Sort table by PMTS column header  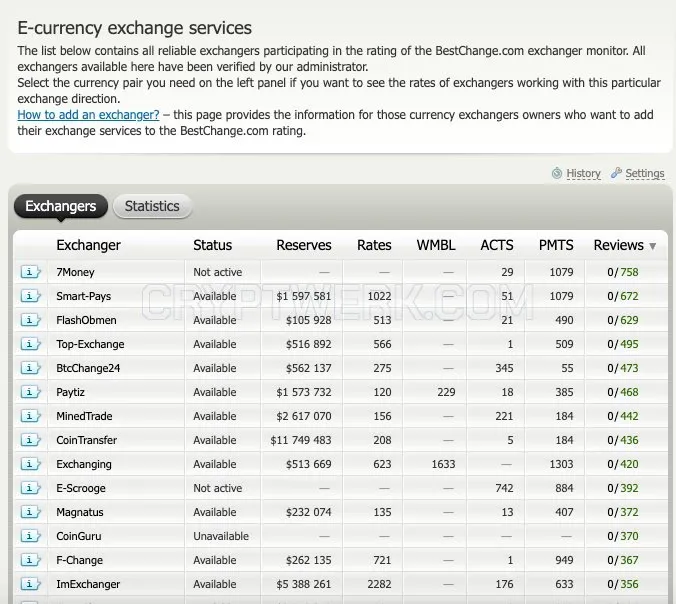point(556,245)
